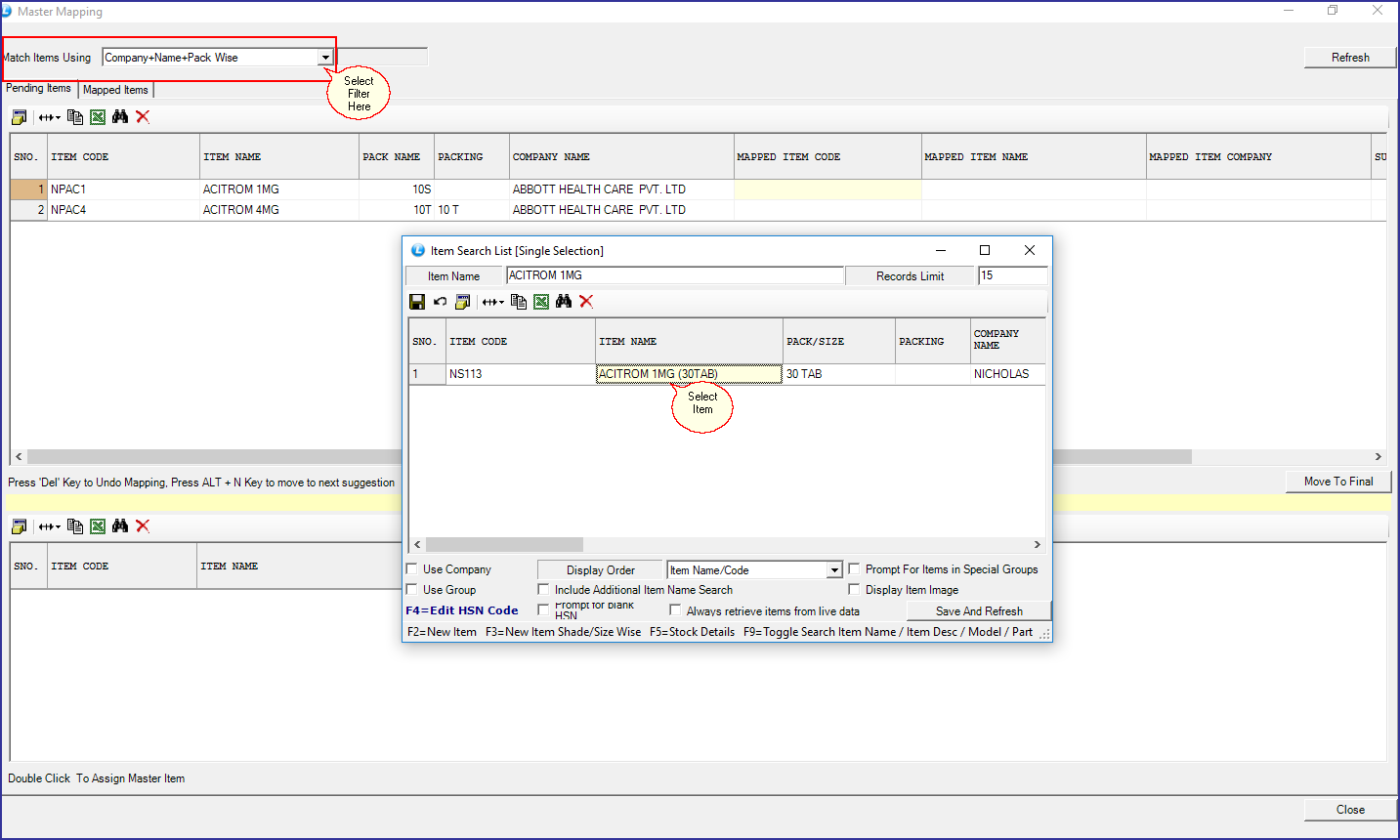Click binoculars icon in lower grid toolbar
Viewport: 1400px width, 840px height.
point(120,526)
